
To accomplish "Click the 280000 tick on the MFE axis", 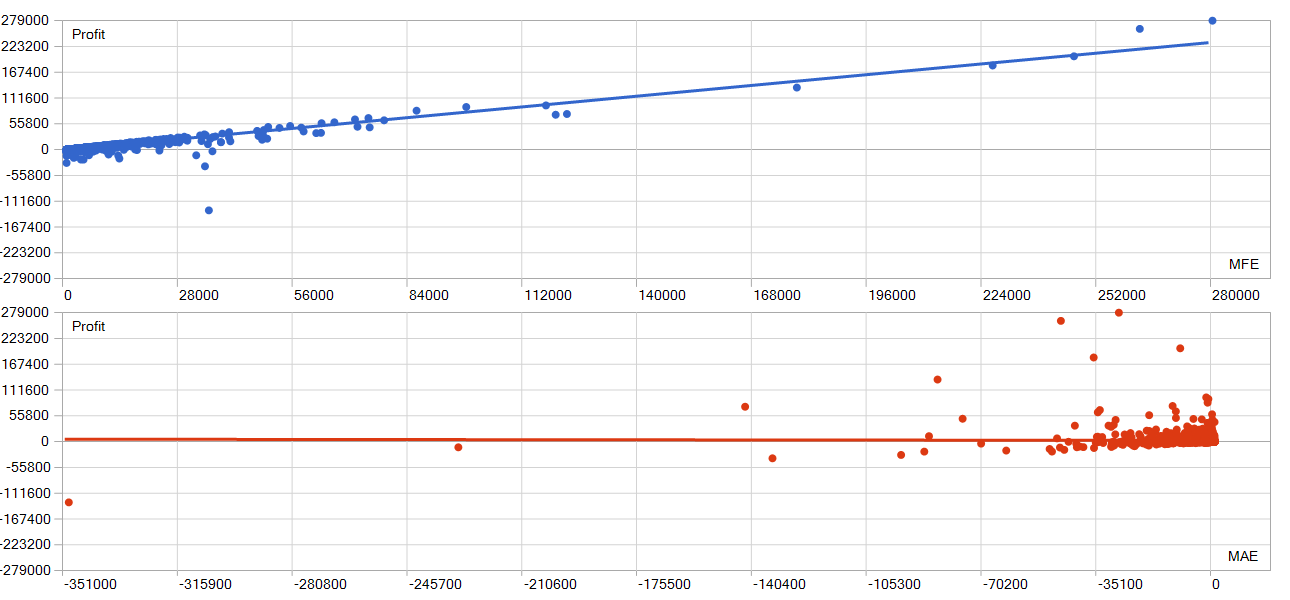I will tap(1237, 296).
